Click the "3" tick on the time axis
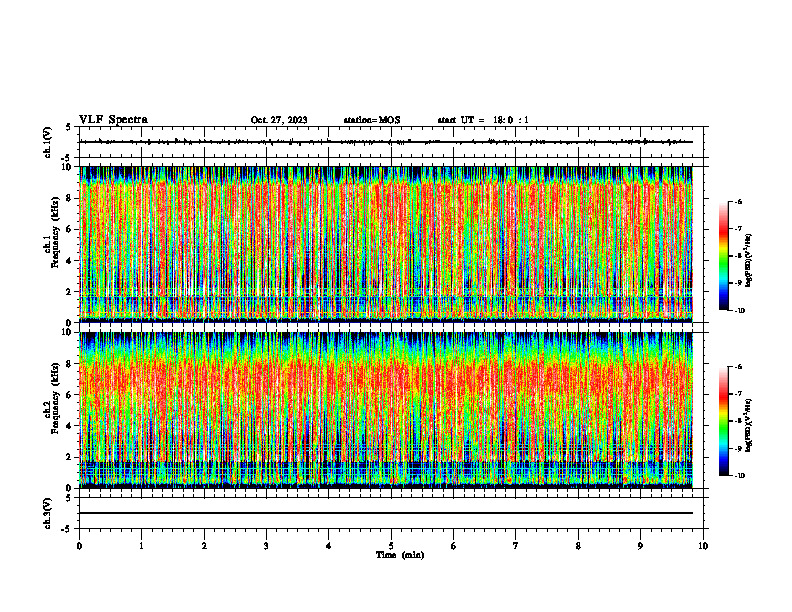792x612 pixels. point(266,546)
